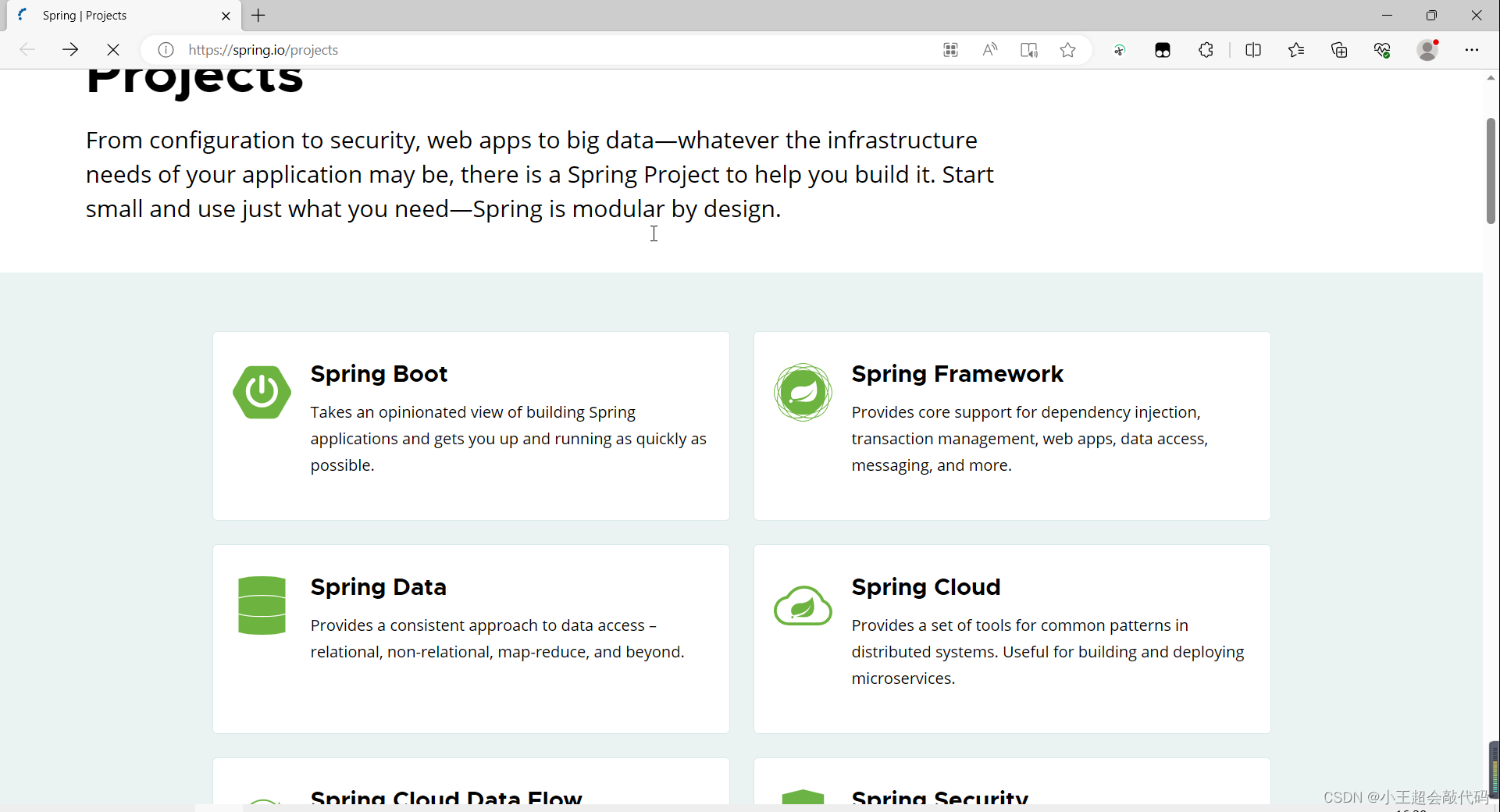Open Immersive reader icon in address bar

pos(1028,50)
